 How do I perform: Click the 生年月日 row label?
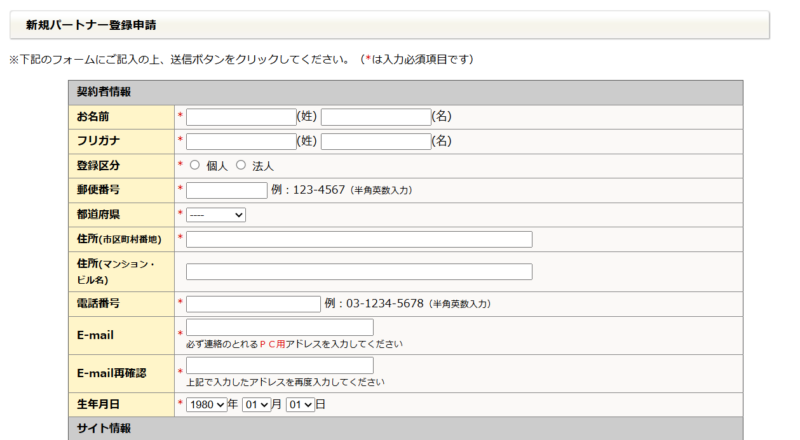pyautogui.click(x=98, y=404)
